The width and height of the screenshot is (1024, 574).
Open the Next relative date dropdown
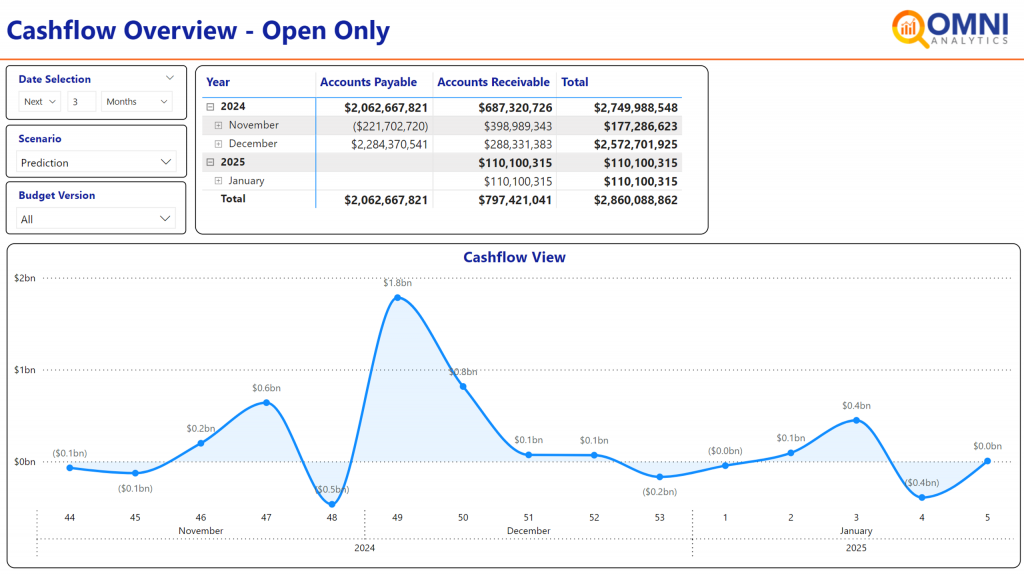click(40, 102)
